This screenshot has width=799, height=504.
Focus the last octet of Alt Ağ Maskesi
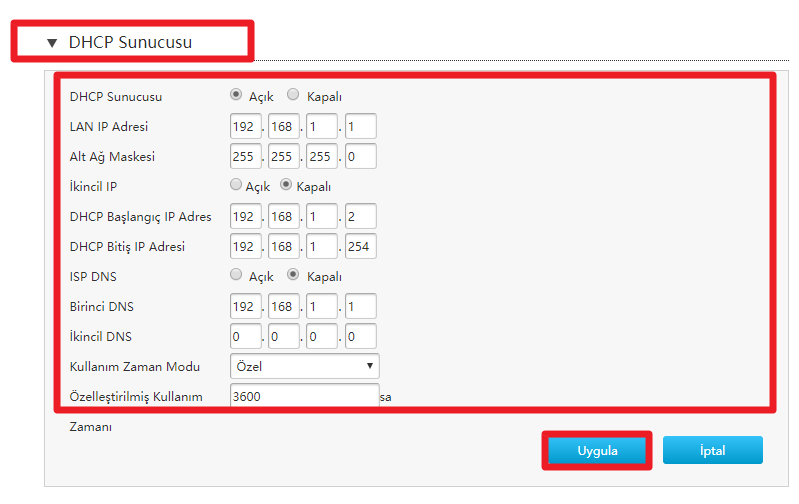tap(360, 156)
